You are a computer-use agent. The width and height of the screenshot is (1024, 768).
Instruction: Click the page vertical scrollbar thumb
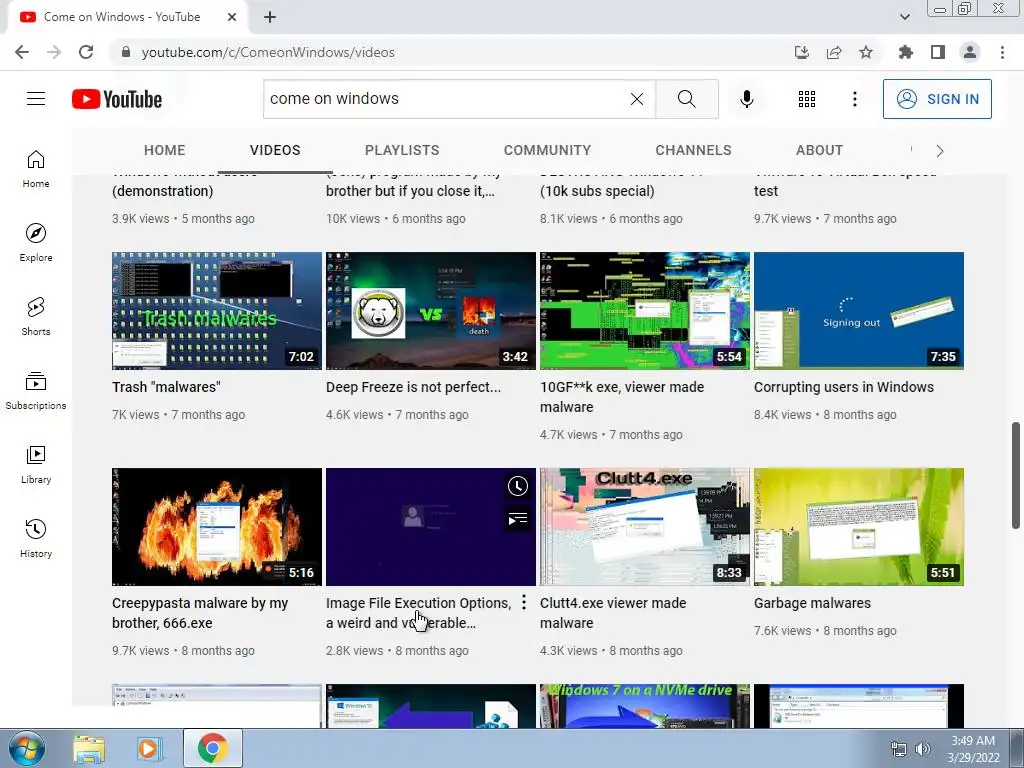(x=1016, y=475)
